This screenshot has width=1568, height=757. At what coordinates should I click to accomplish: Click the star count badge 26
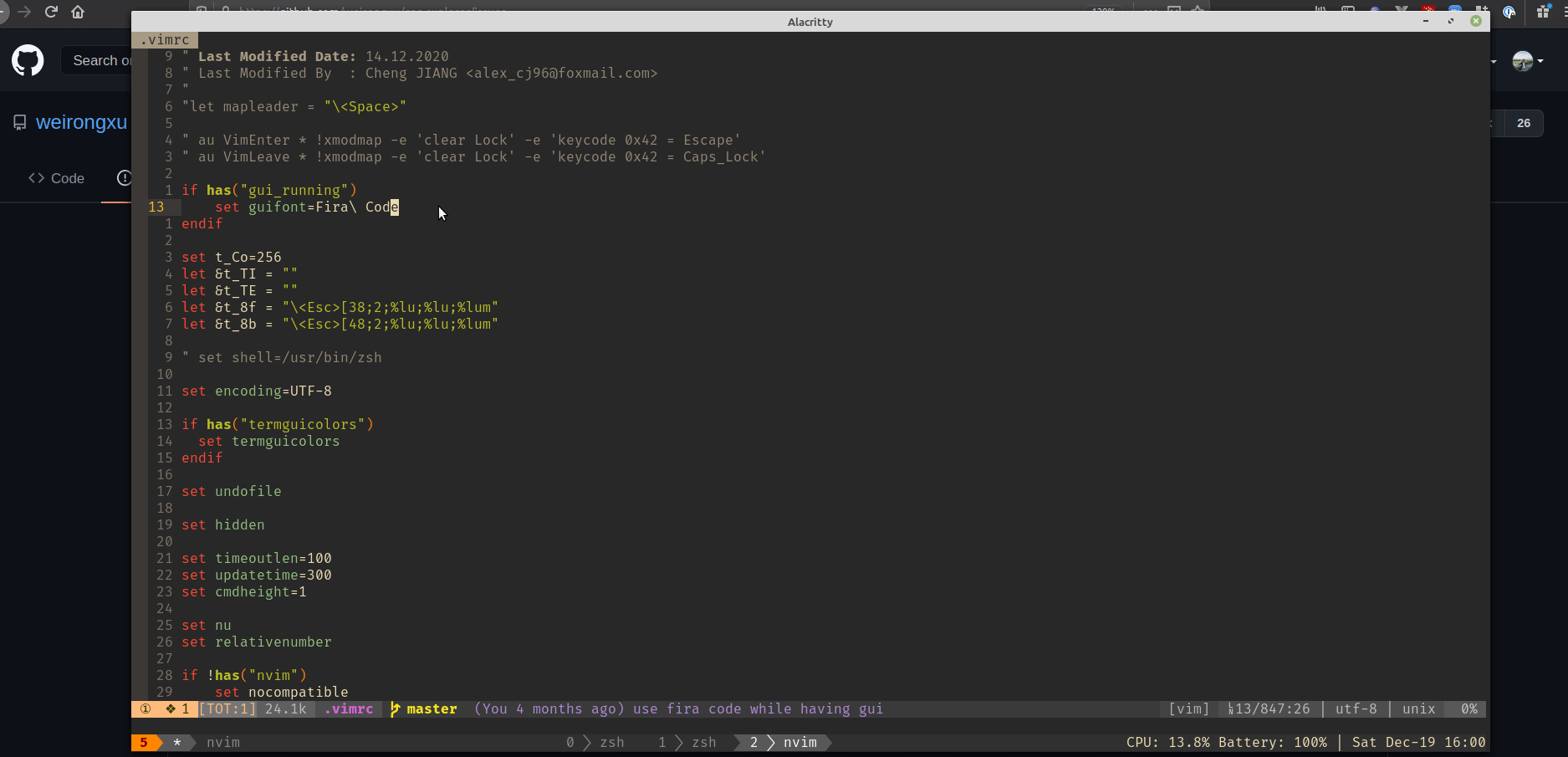1523,123
